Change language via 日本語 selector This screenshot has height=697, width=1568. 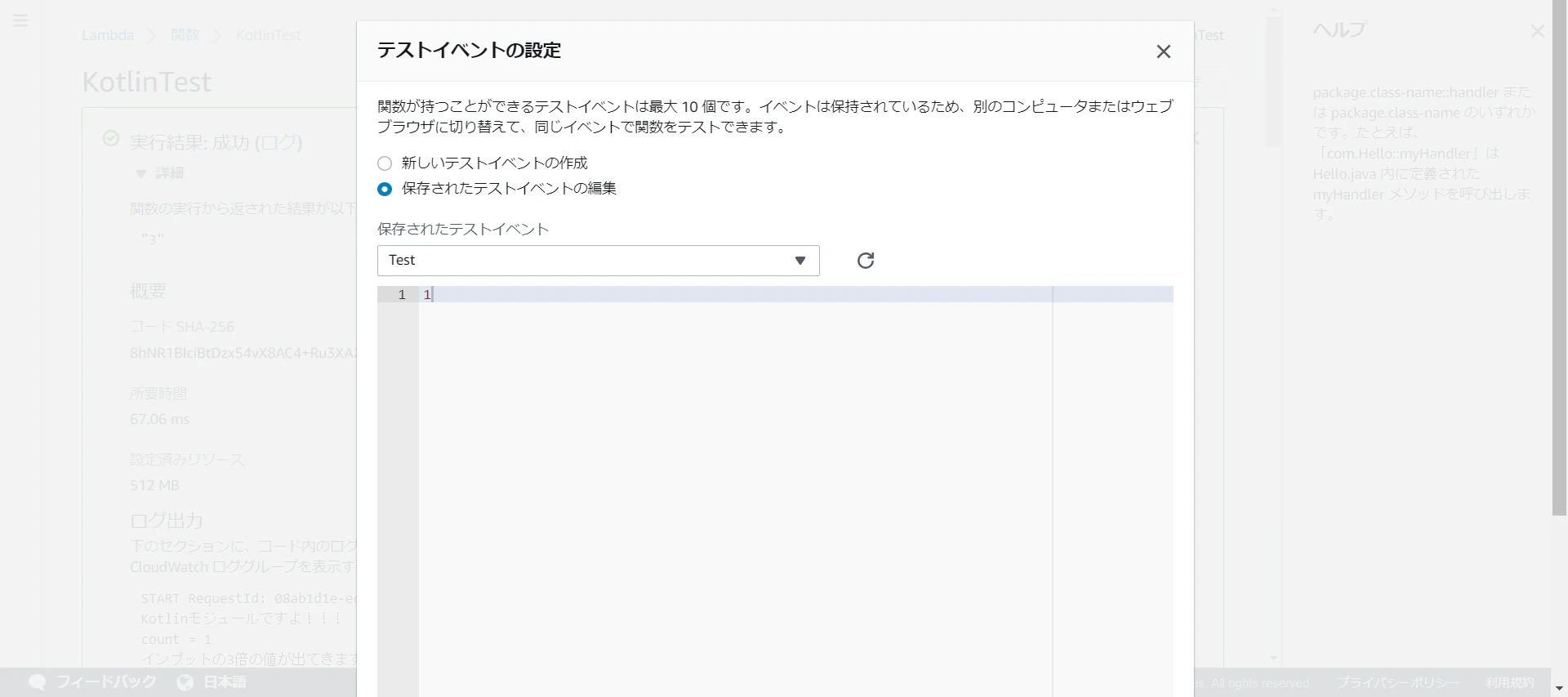tap(212, 682)
